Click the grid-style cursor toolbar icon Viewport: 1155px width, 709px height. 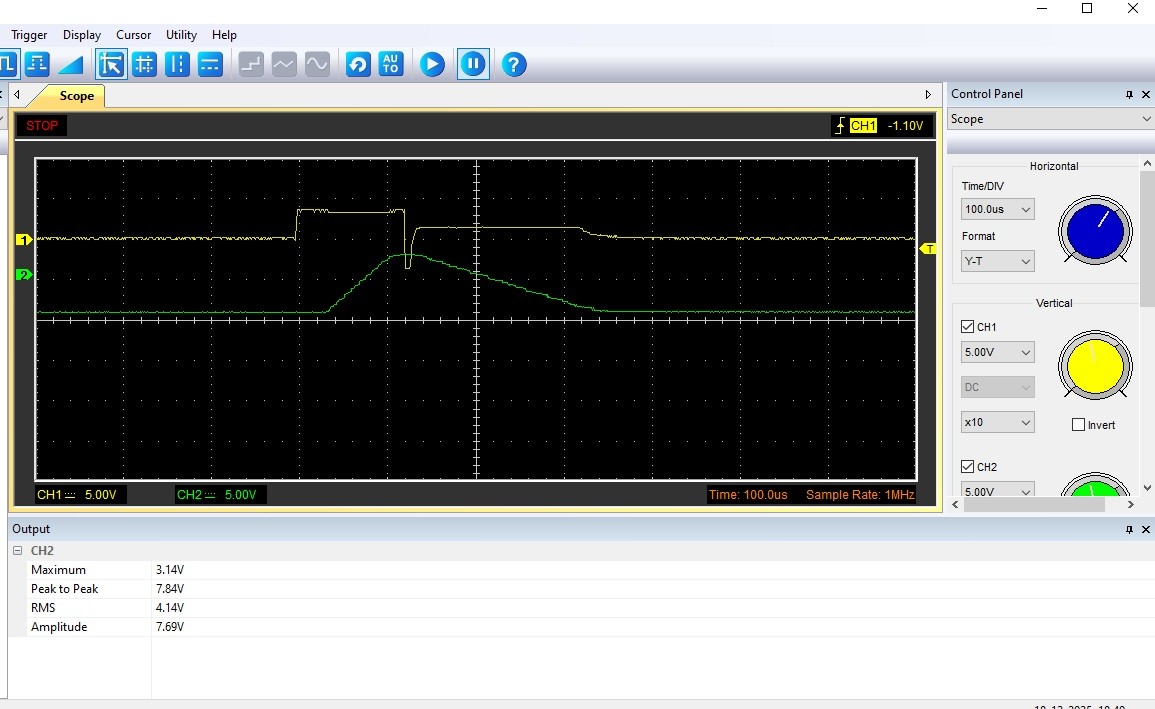pos(144,65)
